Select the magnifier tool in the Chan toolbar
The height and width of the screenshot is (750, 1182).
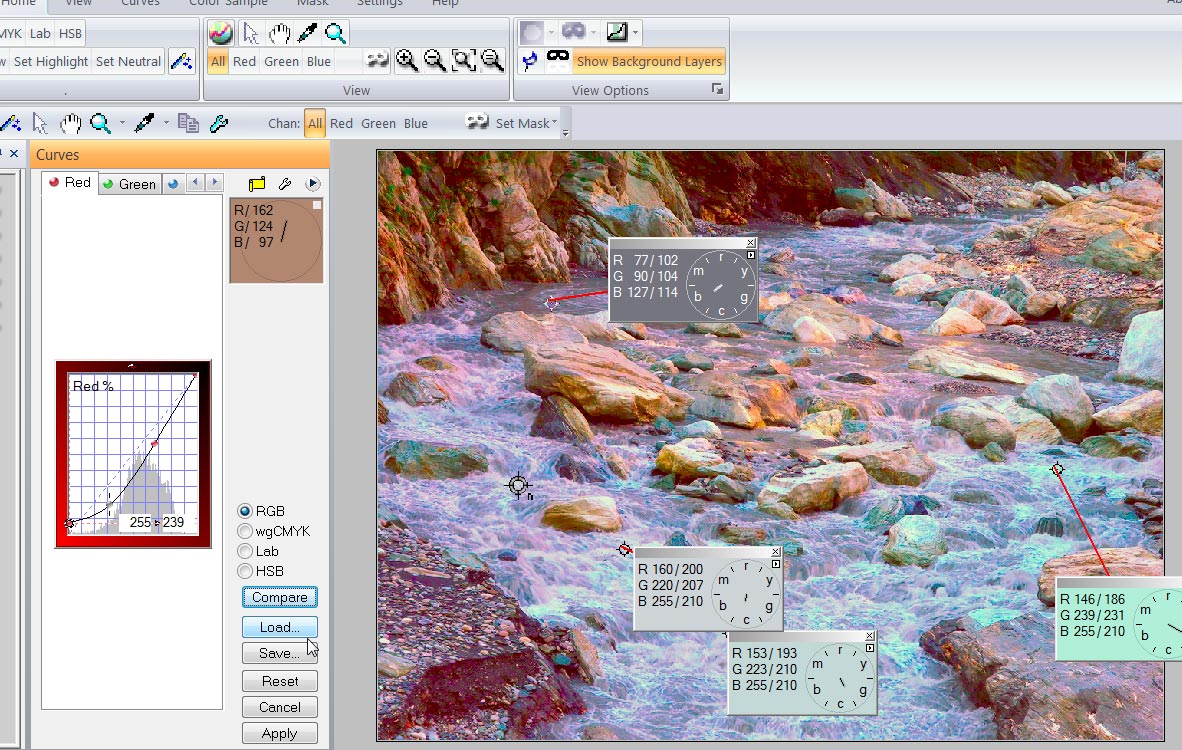pos(100,123)
